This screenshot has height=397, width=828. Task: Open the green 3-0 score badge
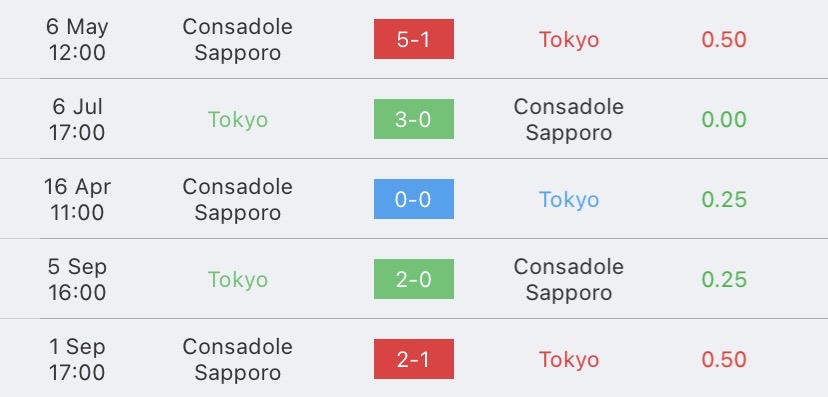coord(413,119)
